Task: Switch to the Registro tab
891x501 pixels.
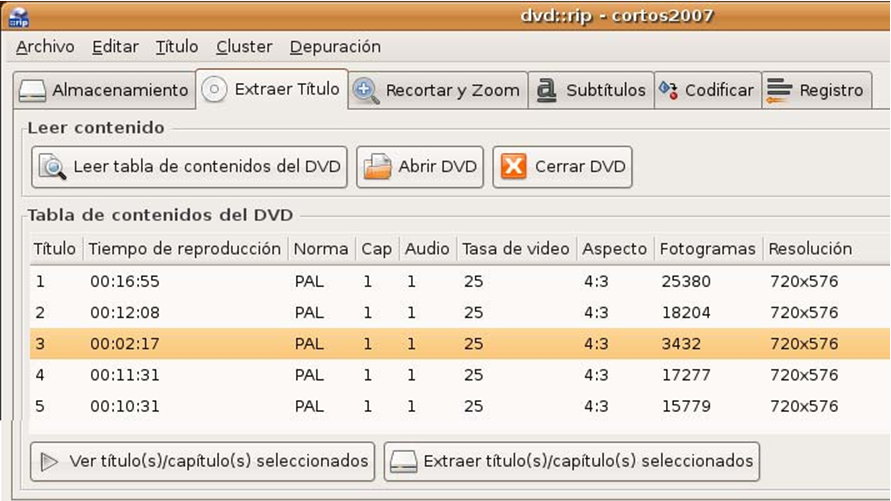Action: (816, 90)
